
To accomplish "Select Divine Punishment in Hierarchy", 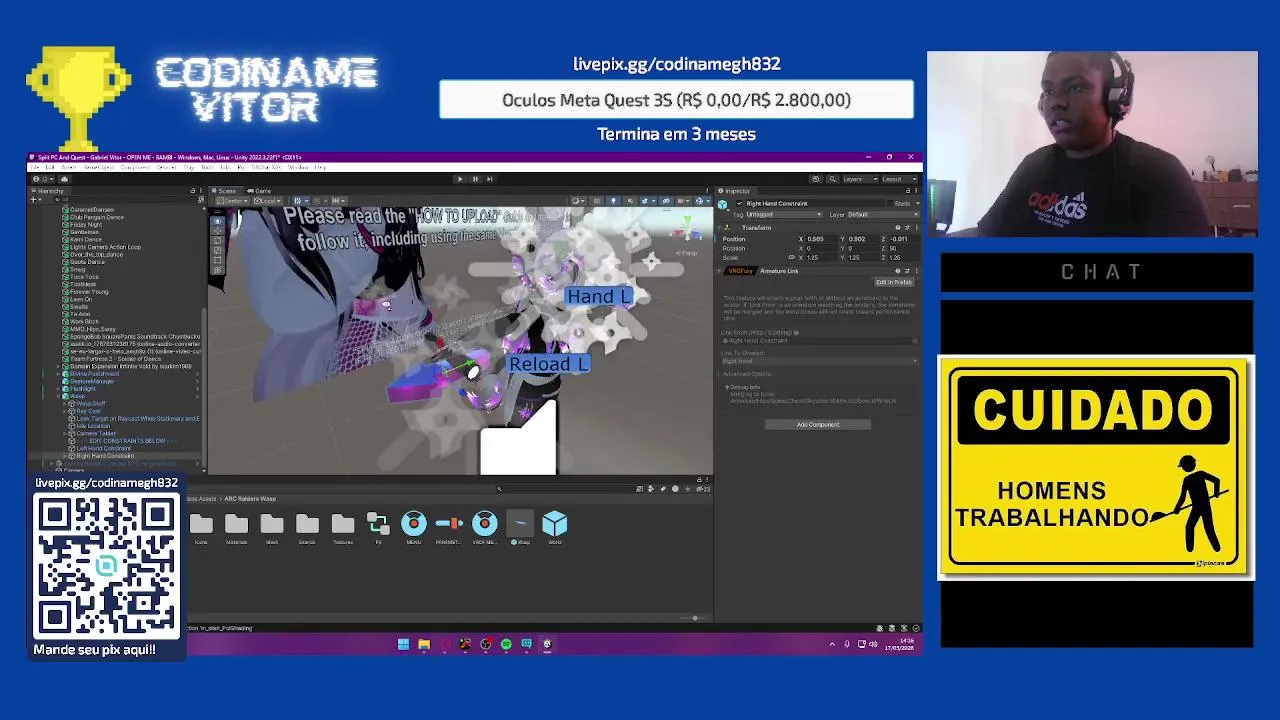I will point(94,374).
